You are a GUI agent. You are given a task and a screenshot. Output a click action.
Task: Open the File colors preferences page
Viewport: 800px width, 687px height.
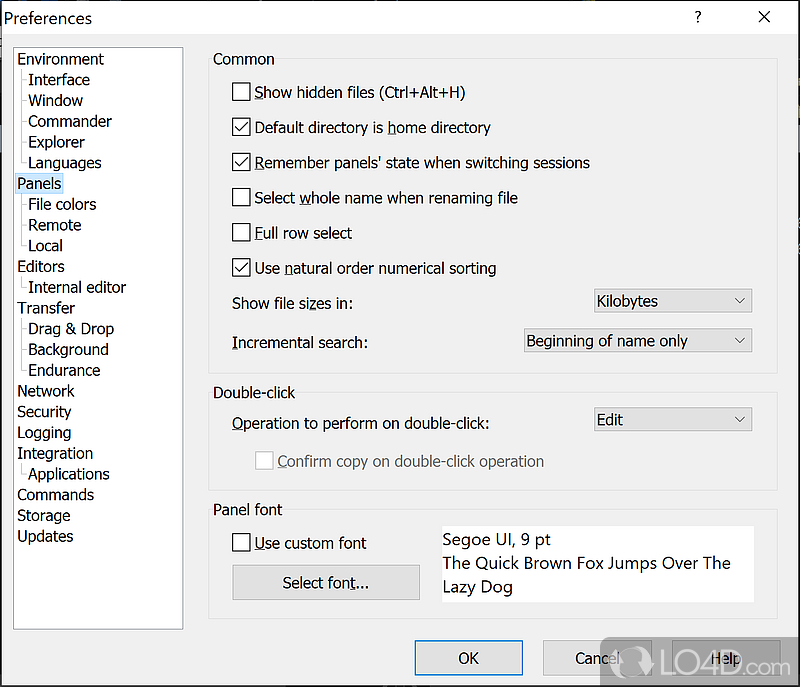tap(62, 204)
